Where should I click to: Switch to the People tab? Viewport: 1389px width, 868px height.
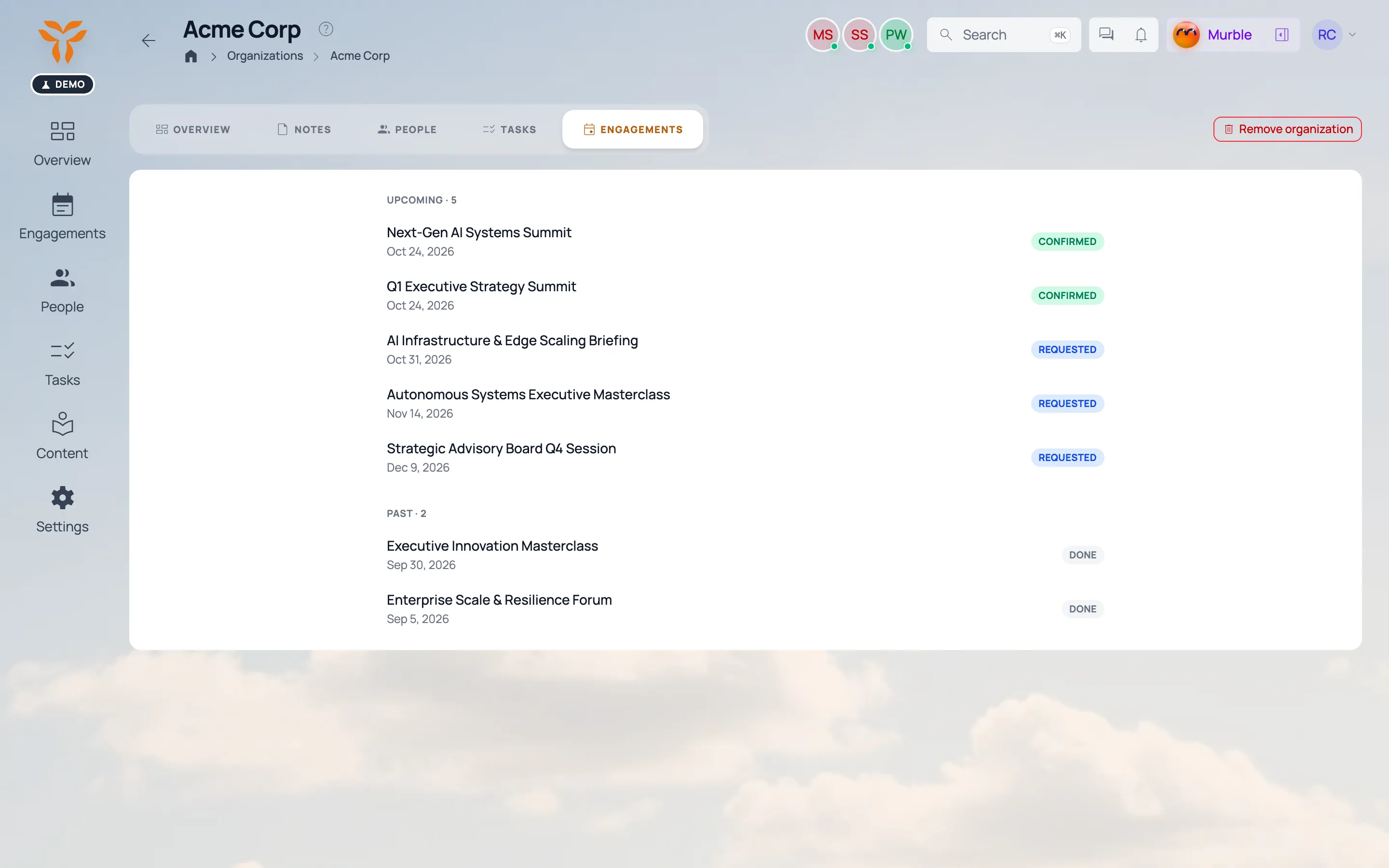(x=407, y=129)
